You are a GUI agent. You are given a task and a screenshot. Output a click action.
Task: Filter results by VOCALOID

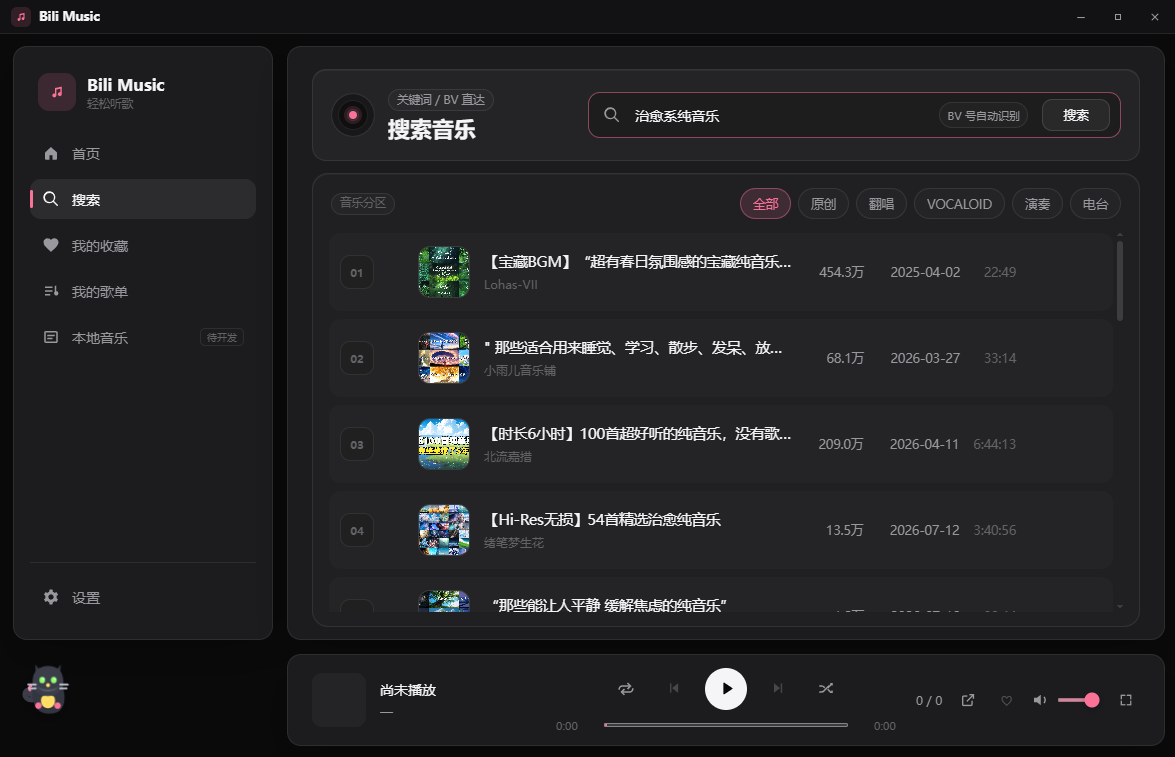959,204
